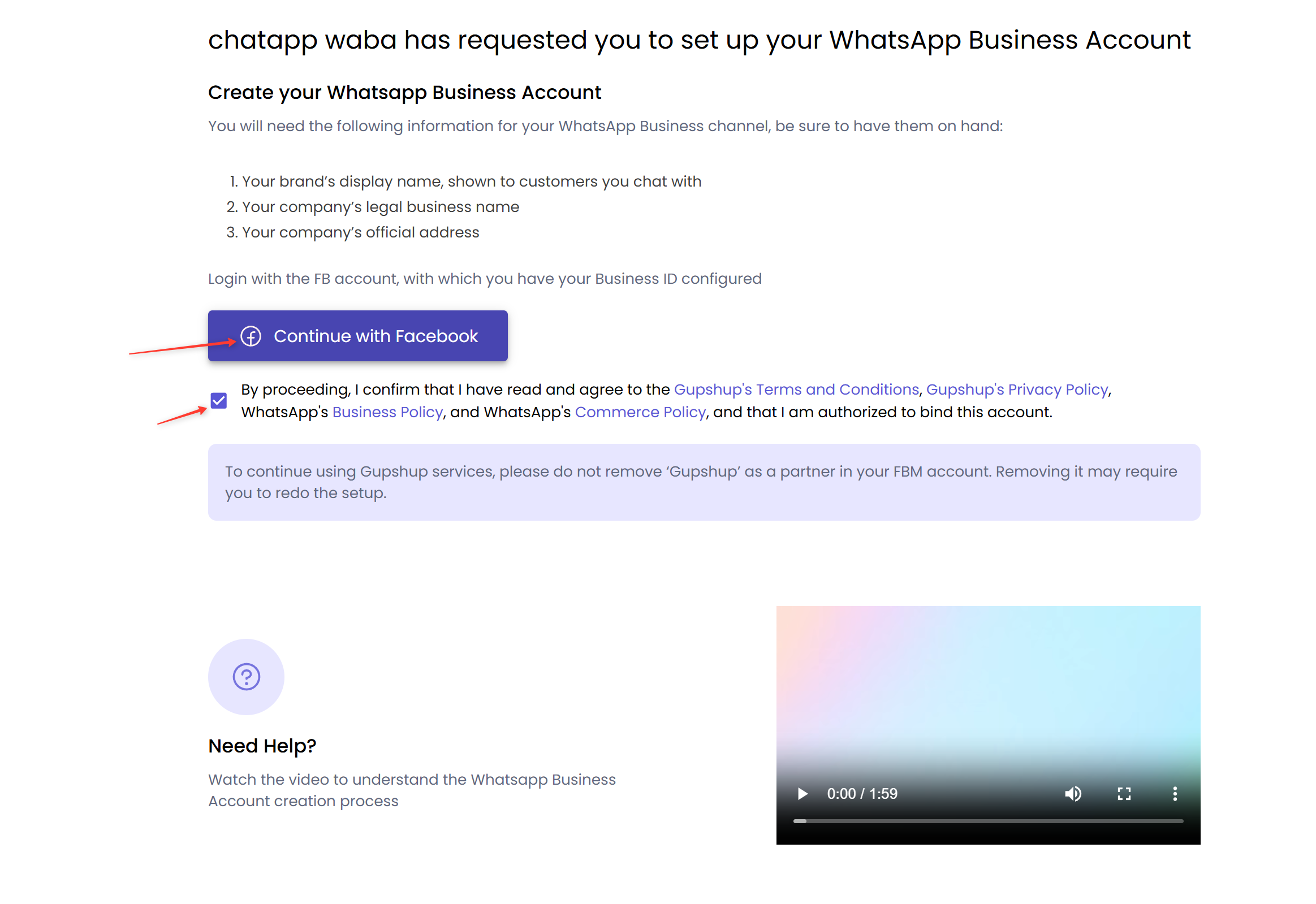Play the help video
This screenshot has width=1316, height=904.
point(802,794)
